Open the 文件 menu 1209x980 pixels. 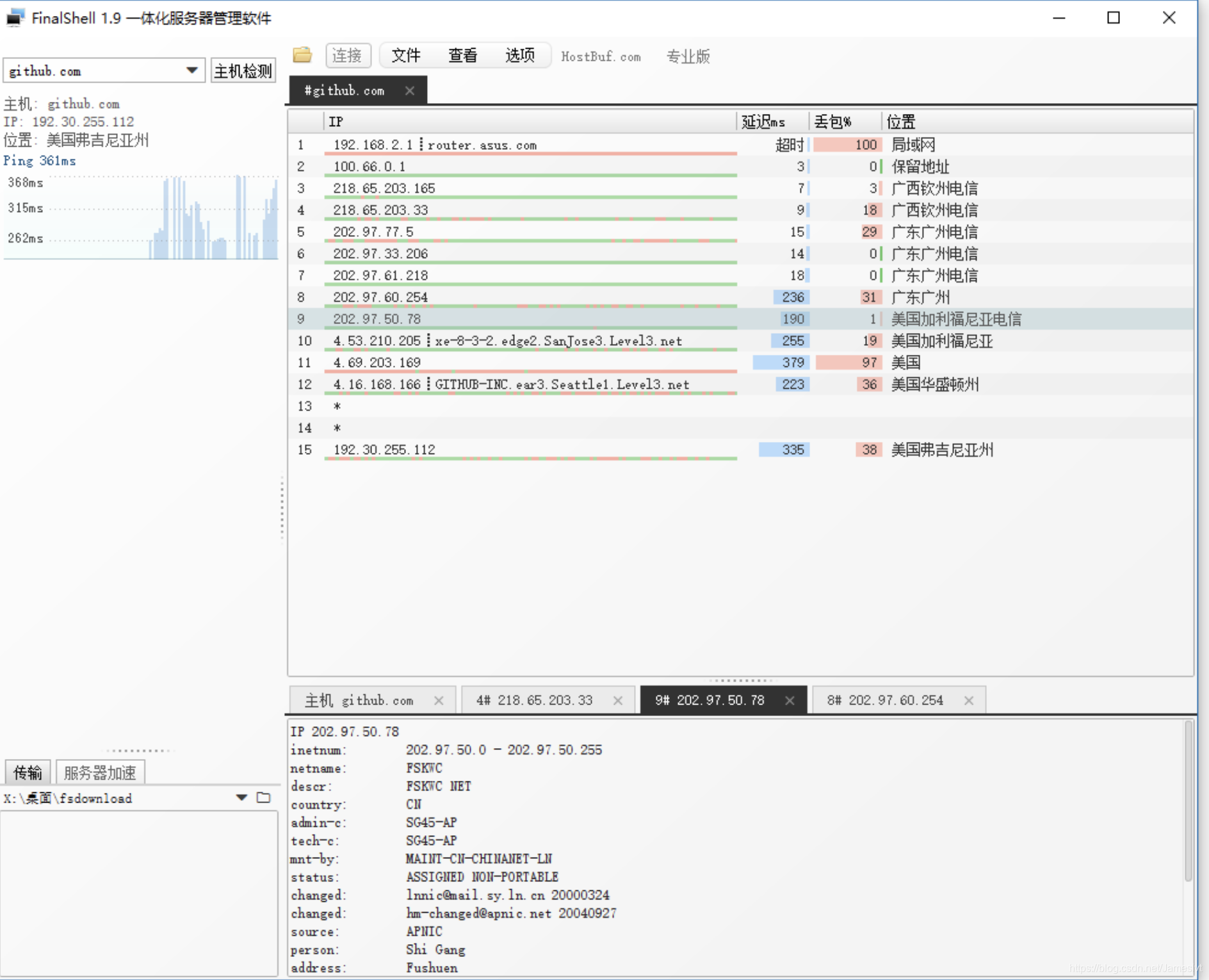(405, 56)
